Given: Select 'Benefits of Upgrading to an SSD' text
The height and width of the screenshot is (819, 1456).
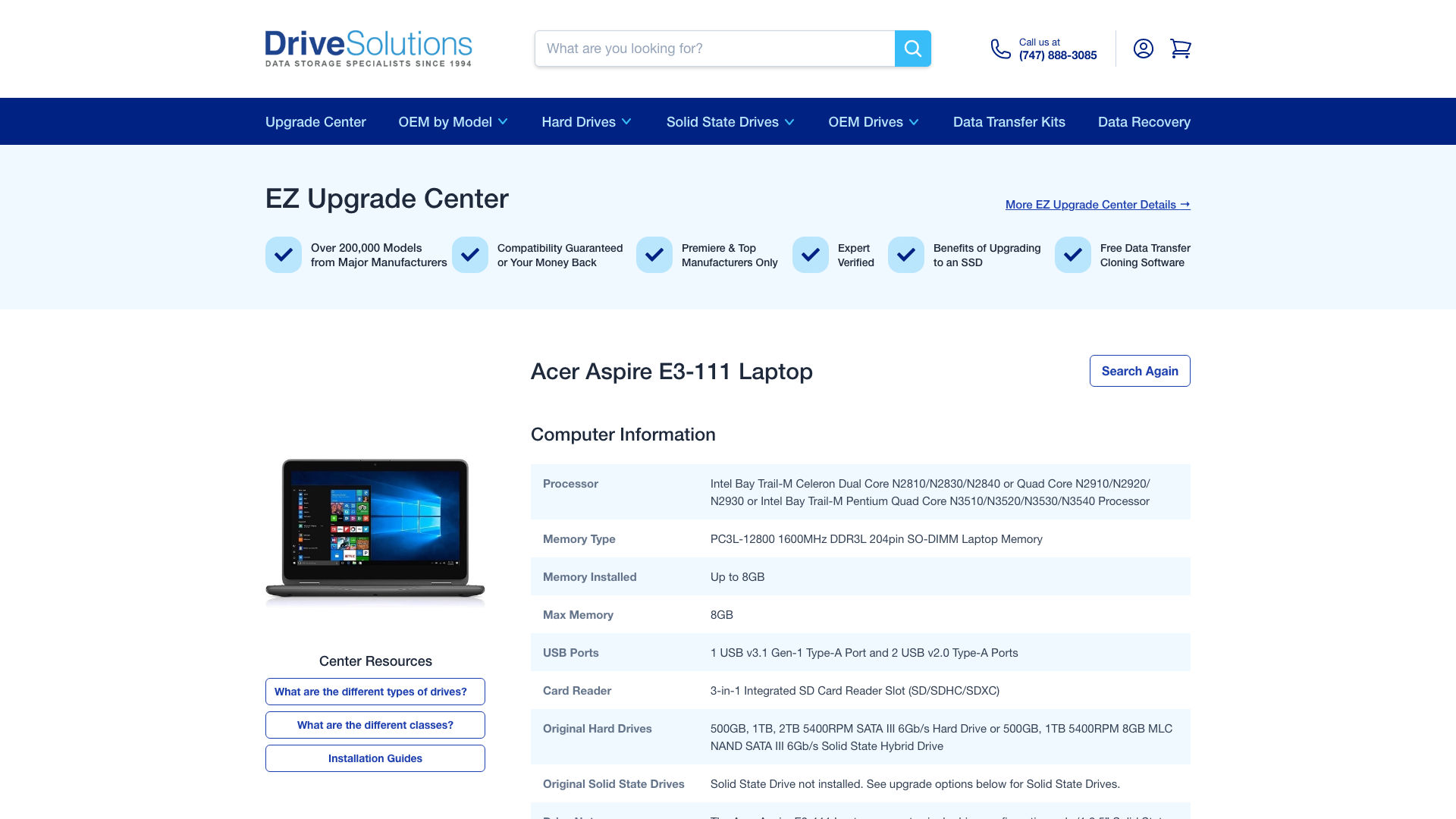Looking at the screenshot, I should 987,255.
